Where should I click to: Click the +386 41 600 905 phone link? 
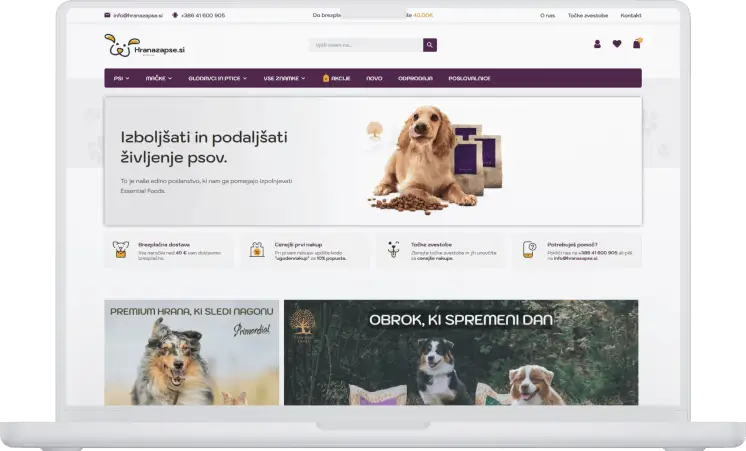pyautogui.click(x=203, y=16)
